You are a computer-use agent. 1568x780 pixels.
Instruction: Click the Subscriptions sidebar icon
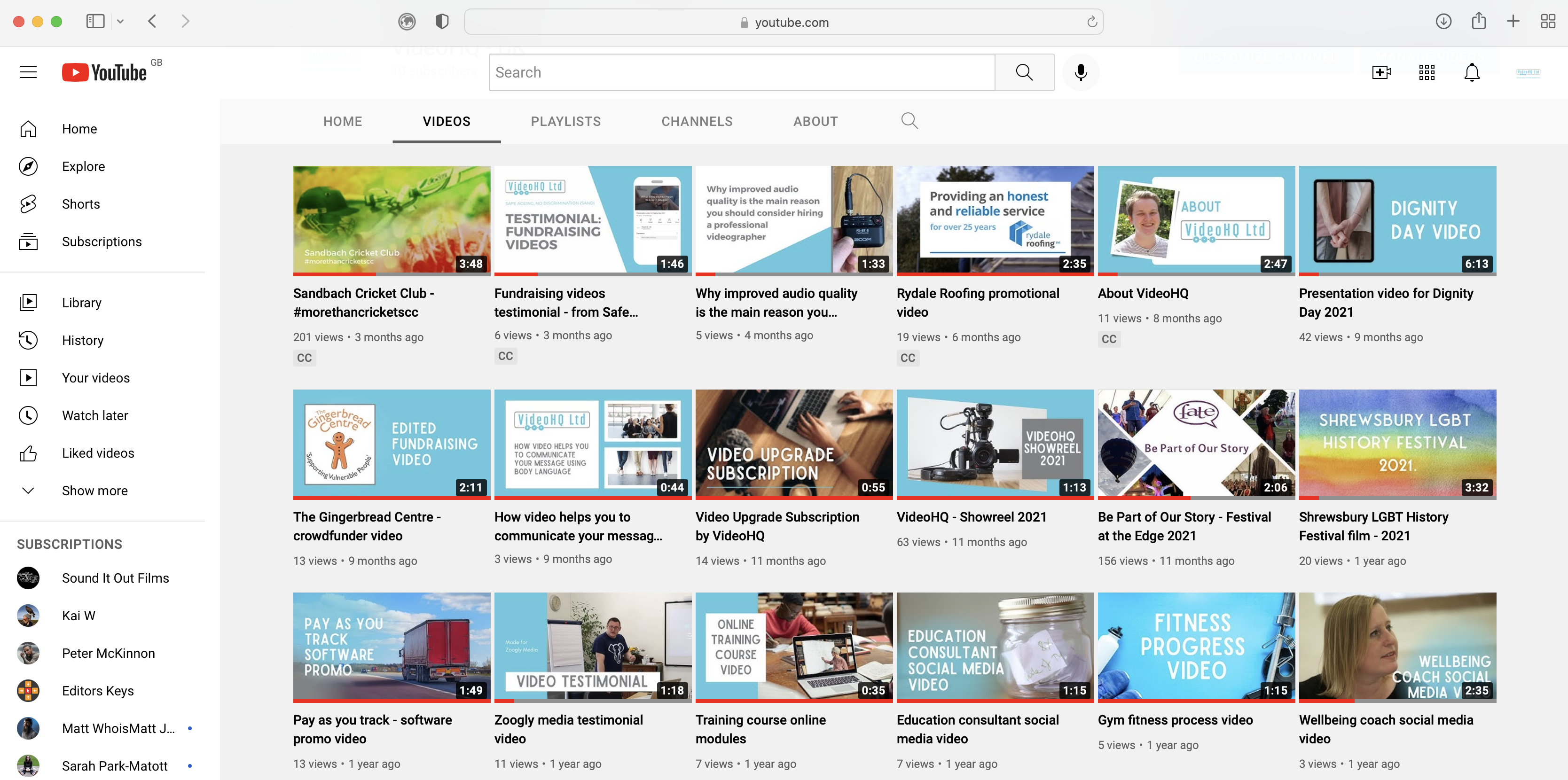(x=28, y=242)
